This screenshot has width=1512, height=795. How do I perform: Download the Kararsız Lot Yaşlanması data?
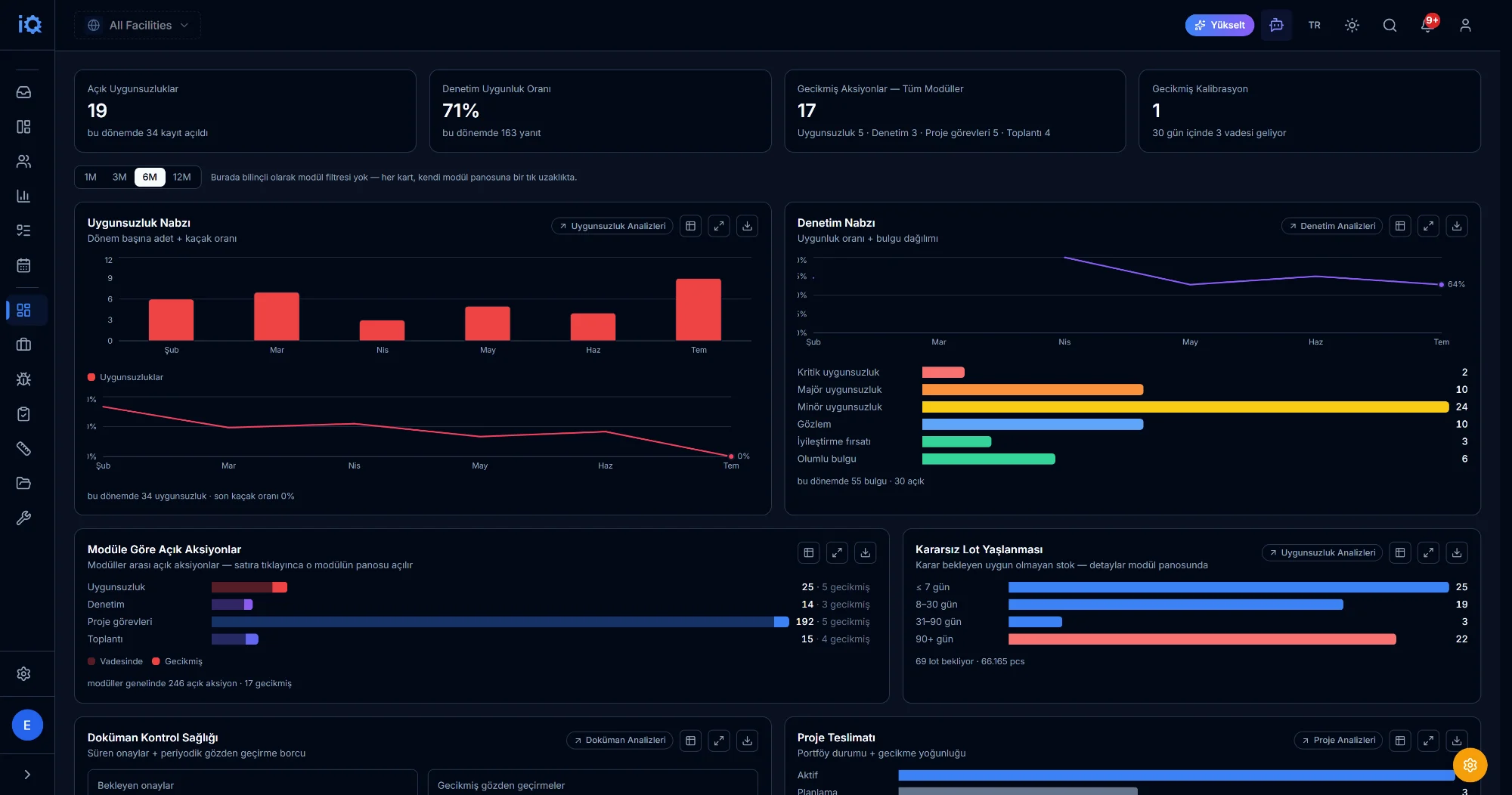click(1457, 552)
